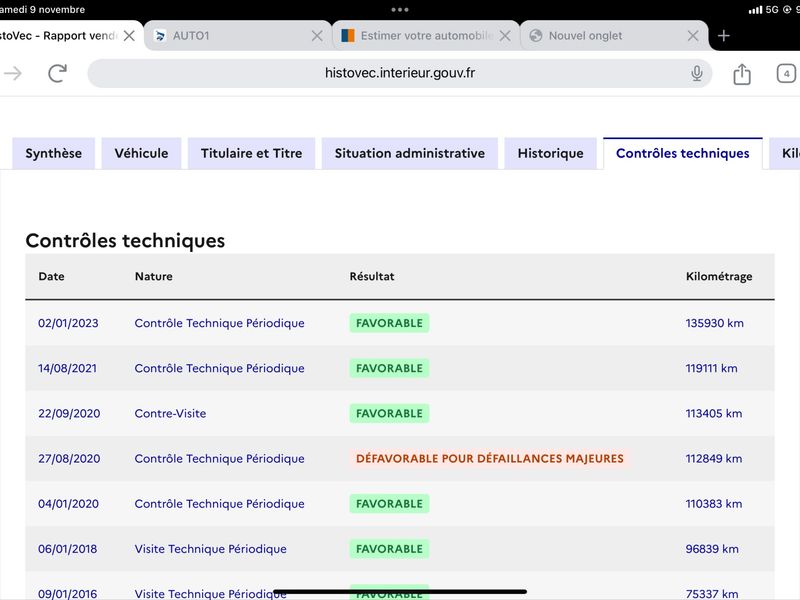Click the Date column header

[x=52, y=277]
